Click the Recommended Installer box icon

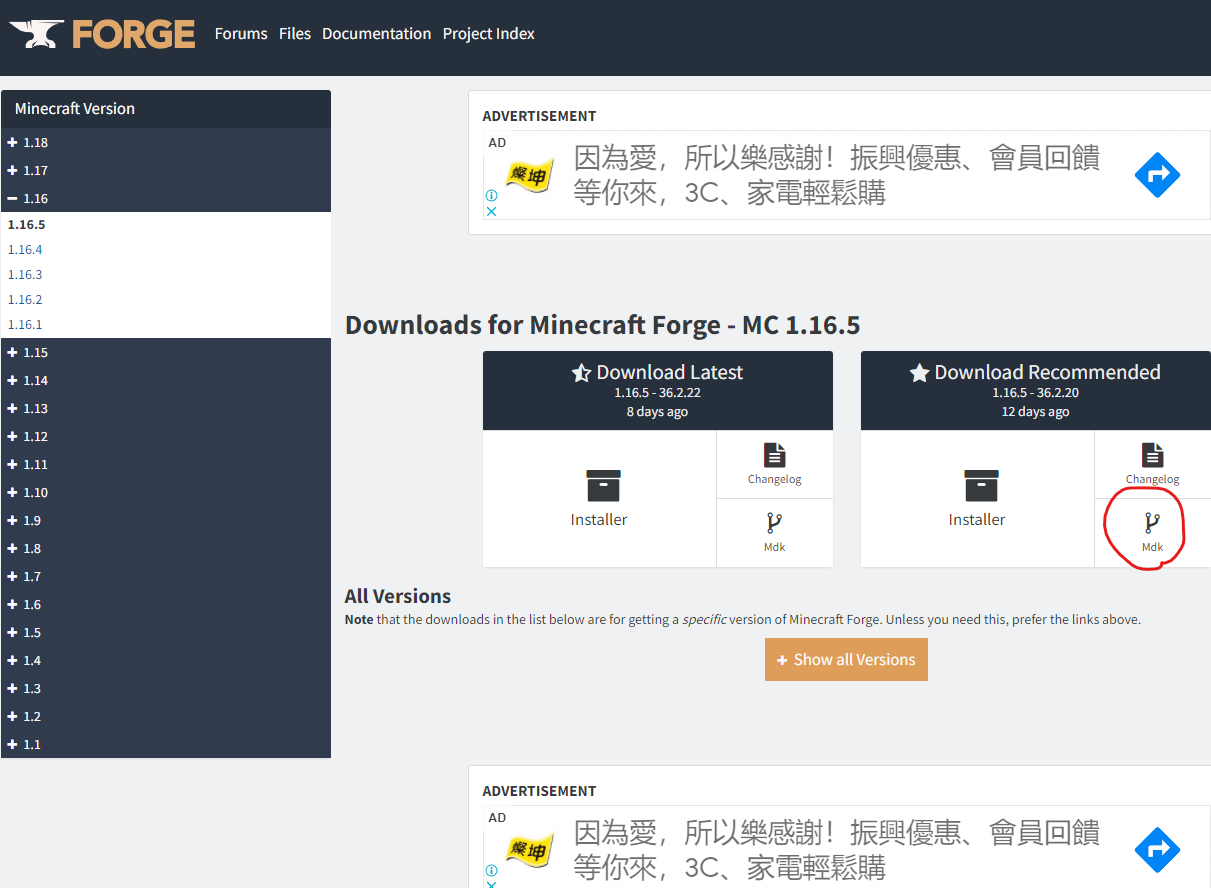(x=981, y=486)
